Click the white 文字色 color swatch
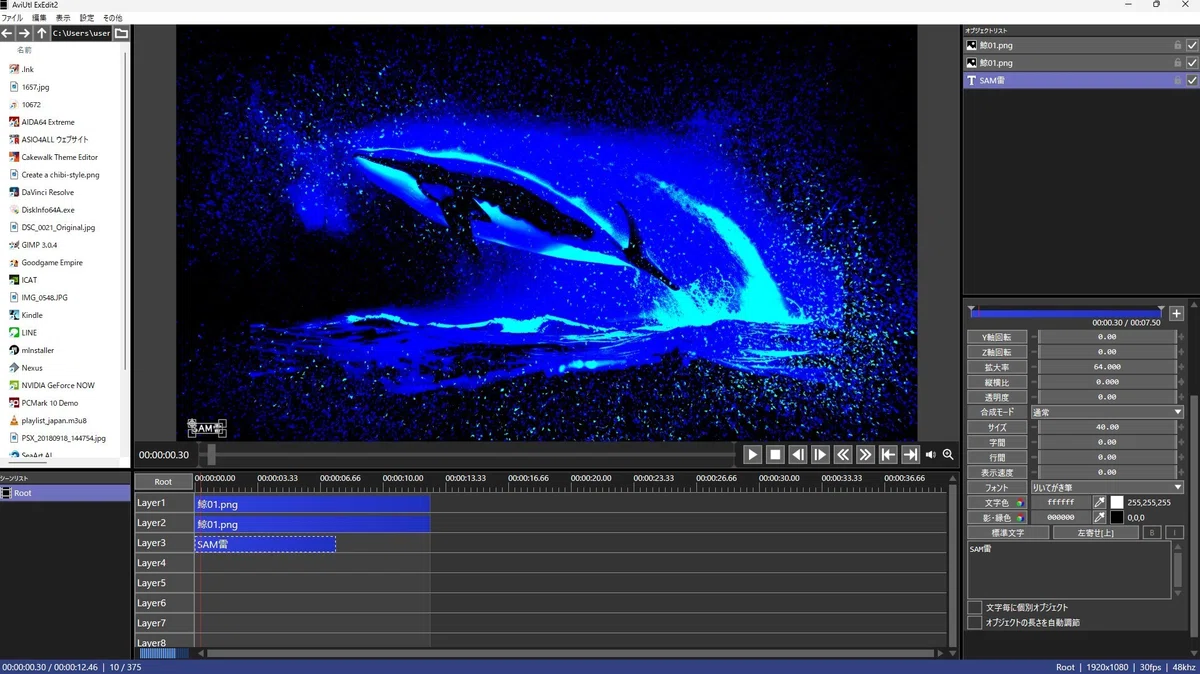 click(1117, 502)
